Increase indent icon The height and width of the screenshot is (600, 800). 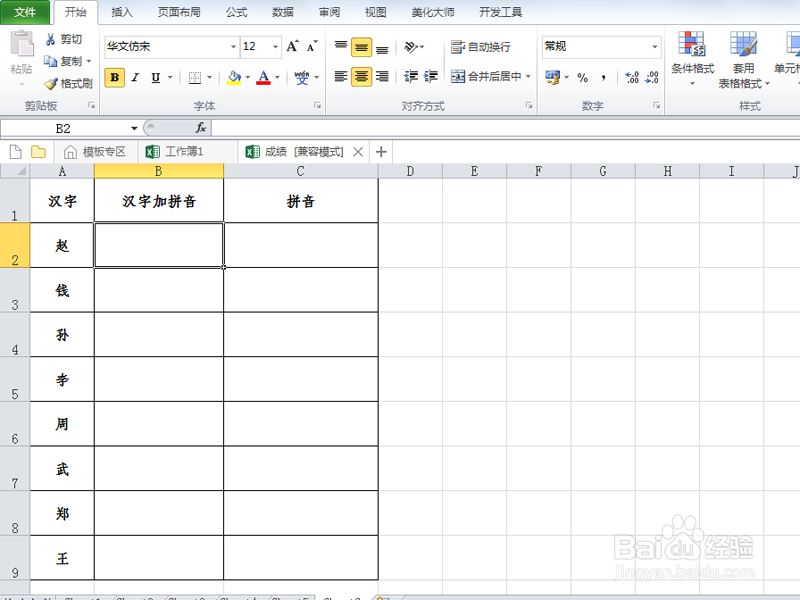pos(431,77)
